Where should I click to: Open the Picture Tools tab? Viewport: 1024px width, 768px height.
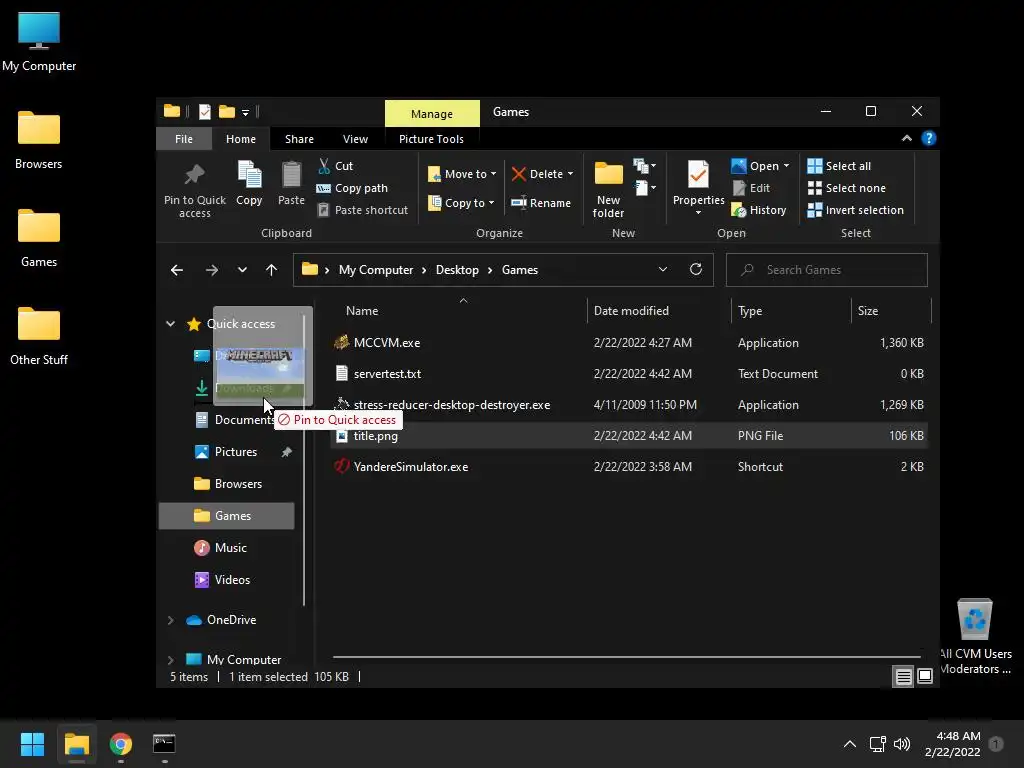[431, 138]
